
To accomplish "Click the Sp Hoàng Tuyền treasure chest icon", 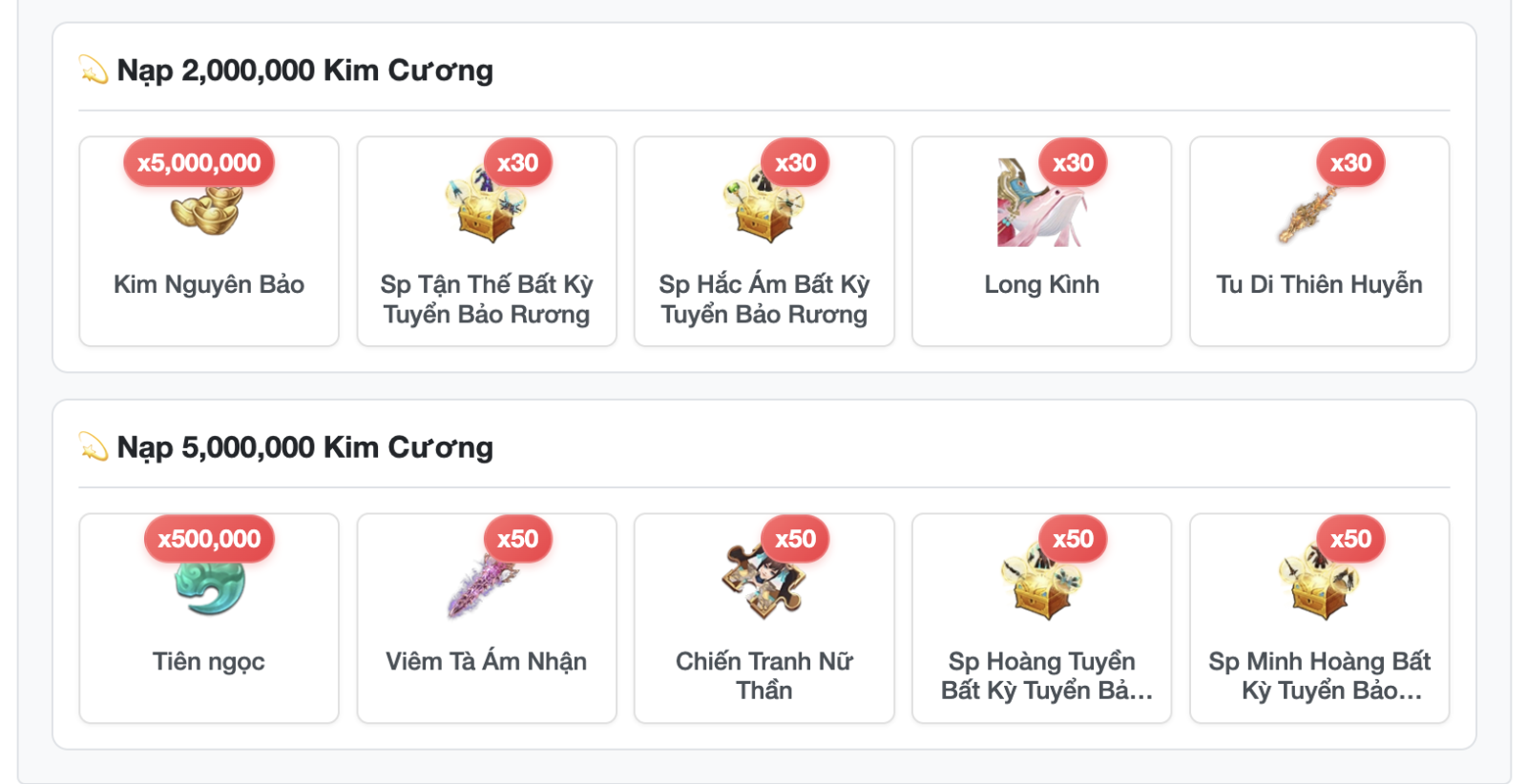I will [x=1041, y=580].
